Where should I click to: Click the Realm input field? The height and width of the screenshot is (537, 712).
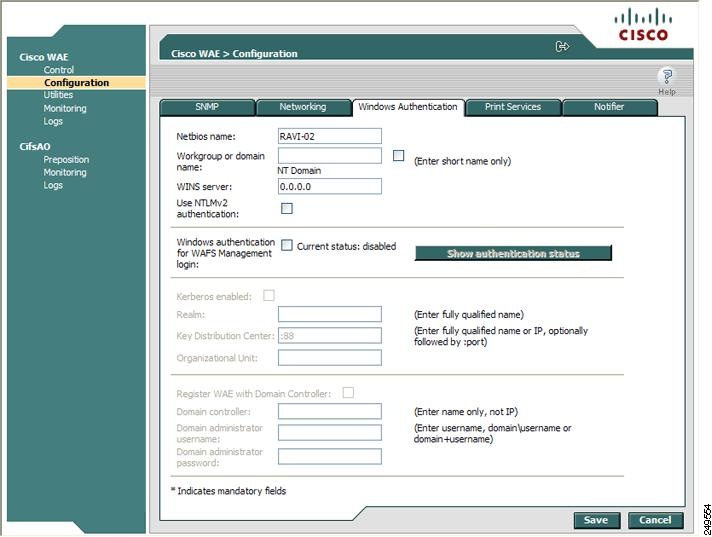pos(330,314)
